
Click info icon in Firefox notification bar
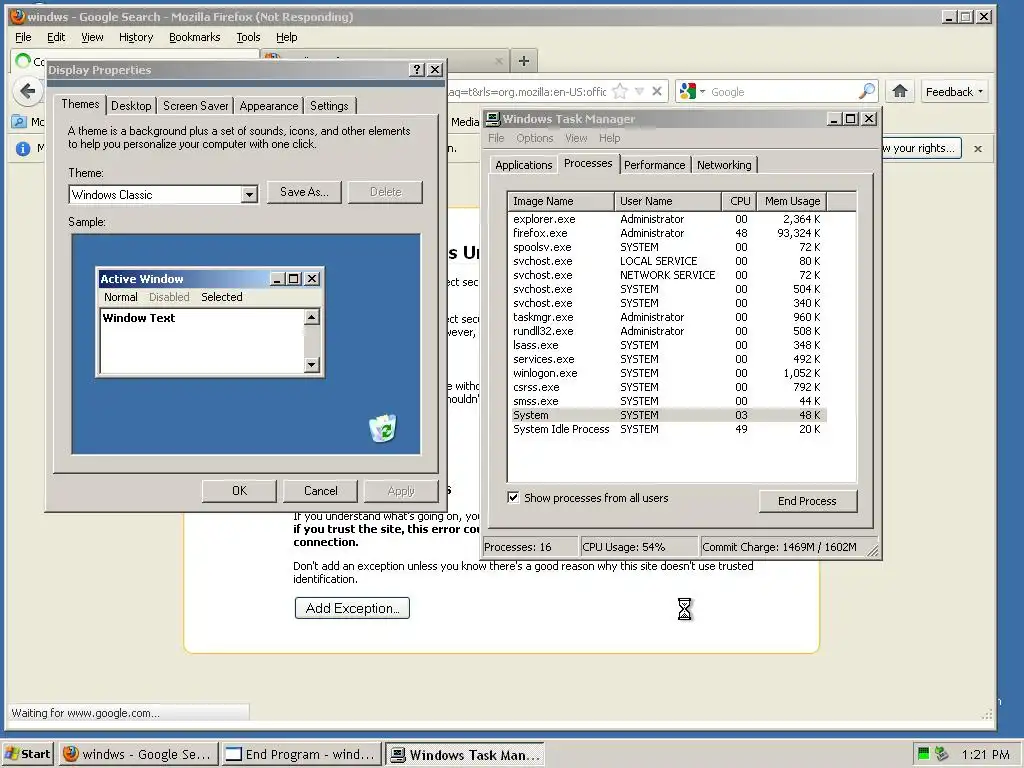point(23,149)
